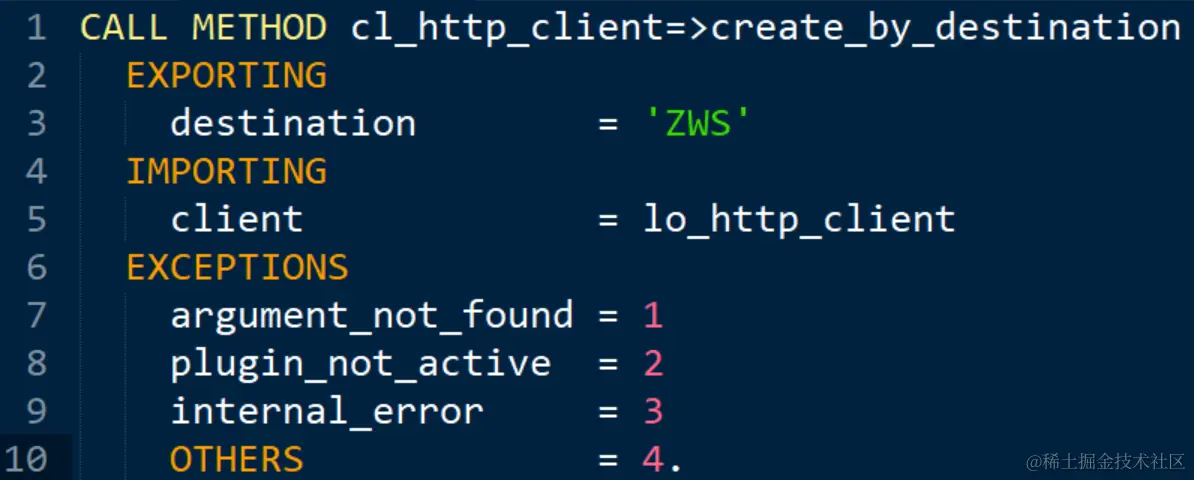Click the lo_http_client variable

pos(800,221)
